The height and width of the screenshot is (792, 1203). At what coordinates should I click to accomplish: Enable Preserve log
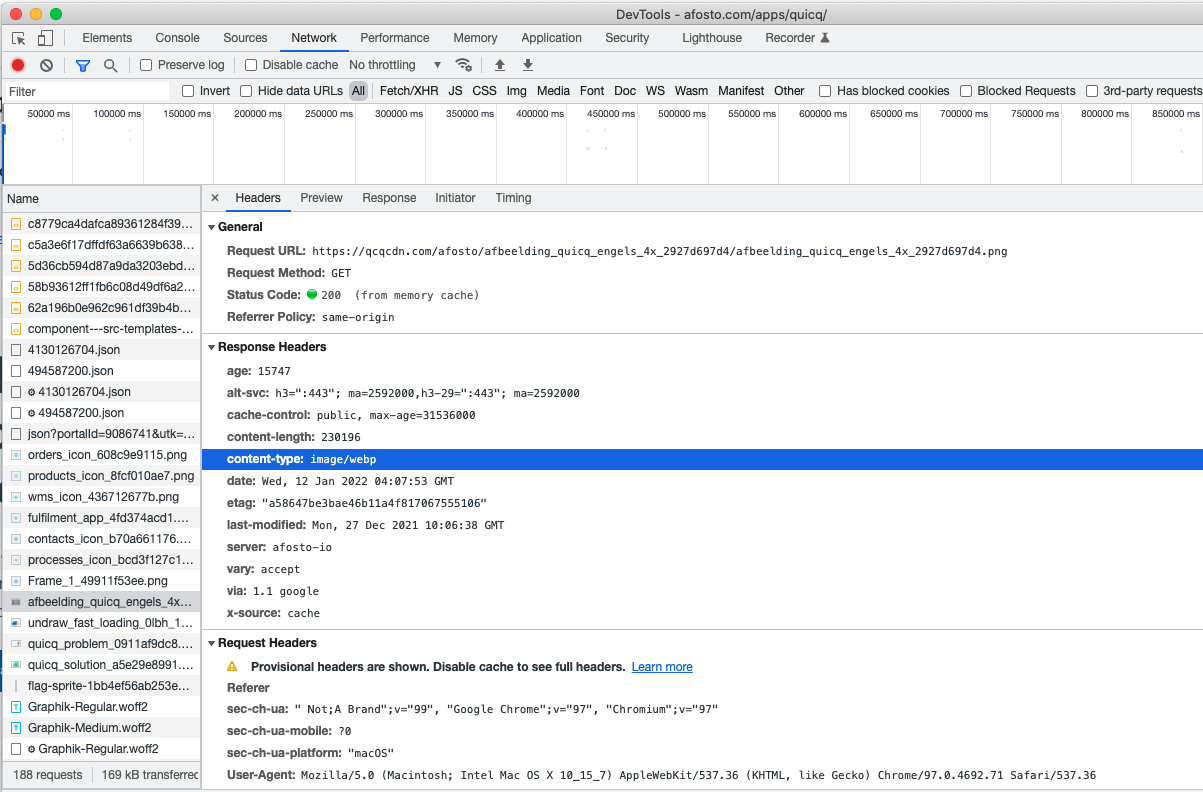145,64
